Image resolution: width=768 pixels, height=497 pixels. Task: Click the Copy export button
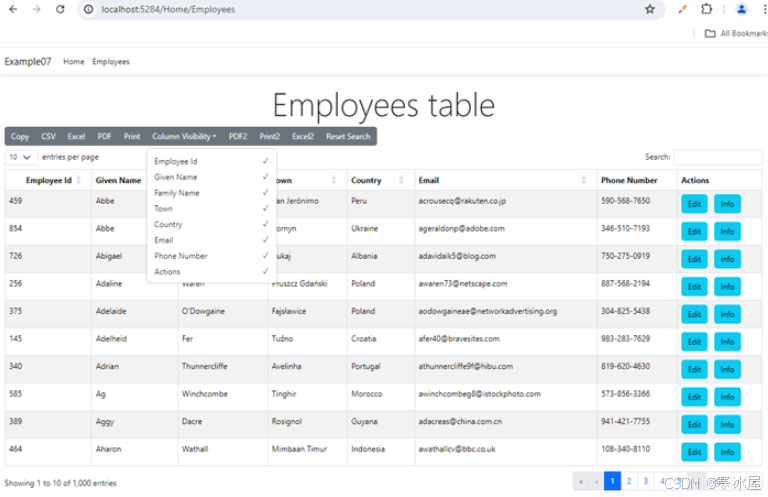click(x=20, y=137)
